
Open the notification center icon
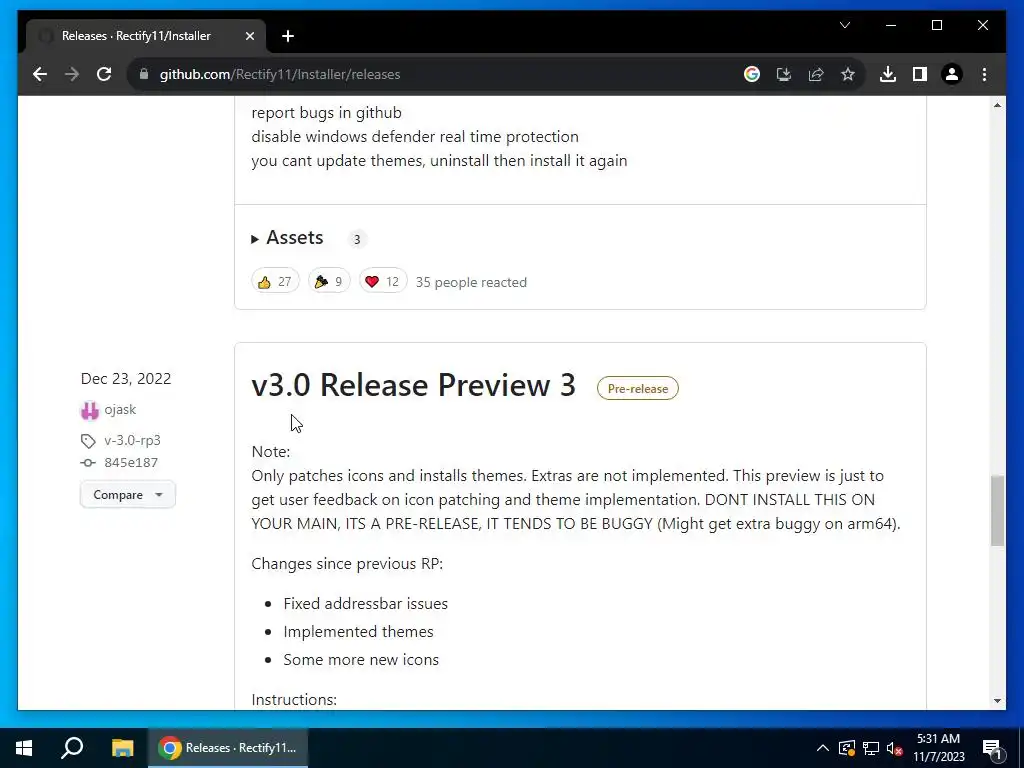tap(992, 748)
